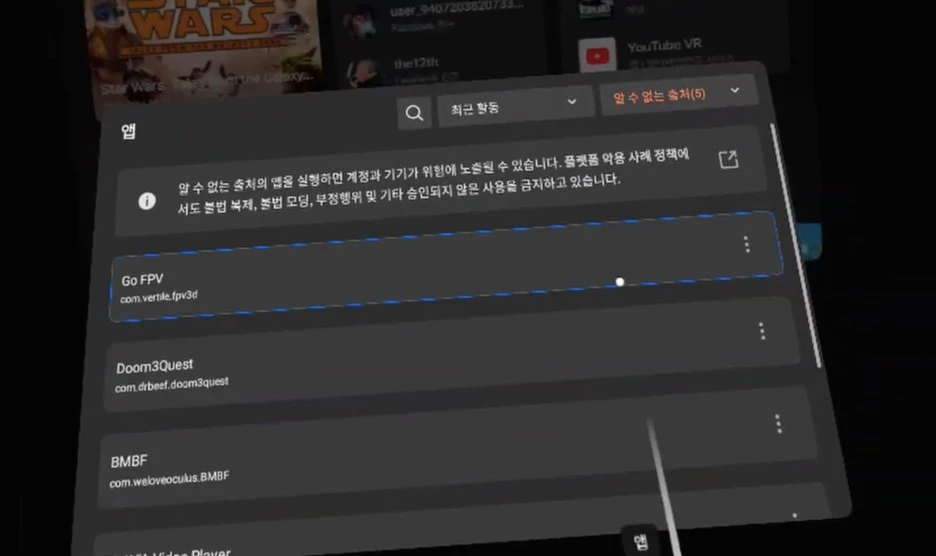Viewport: 936px width, 556px height.
Task: Select the com.weloveoculus.BMBF package name
Action: (x=169, y=479)
